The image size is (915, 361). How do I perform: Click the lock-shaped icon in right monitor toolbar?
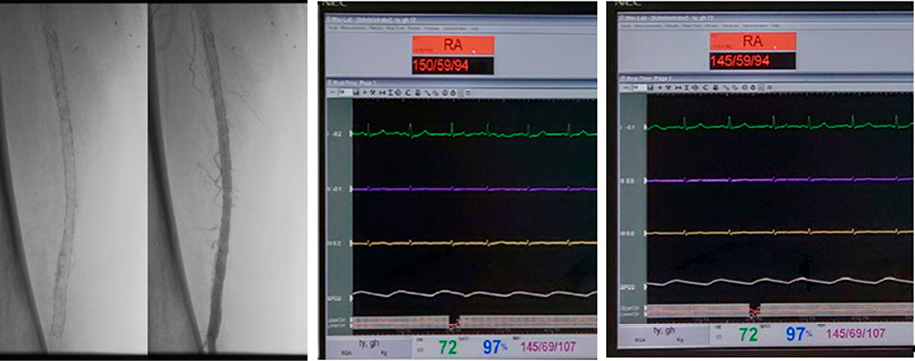pos(716,87)
